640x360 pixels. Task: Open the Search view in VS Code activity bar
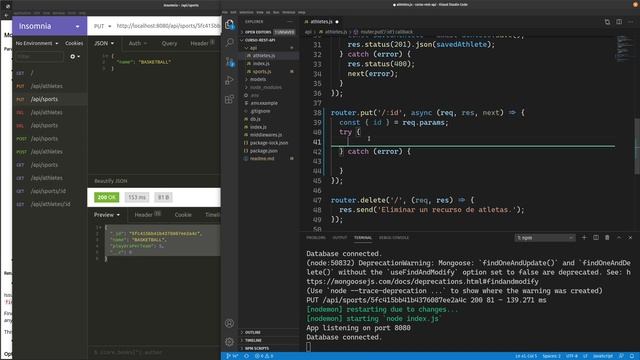230,42
